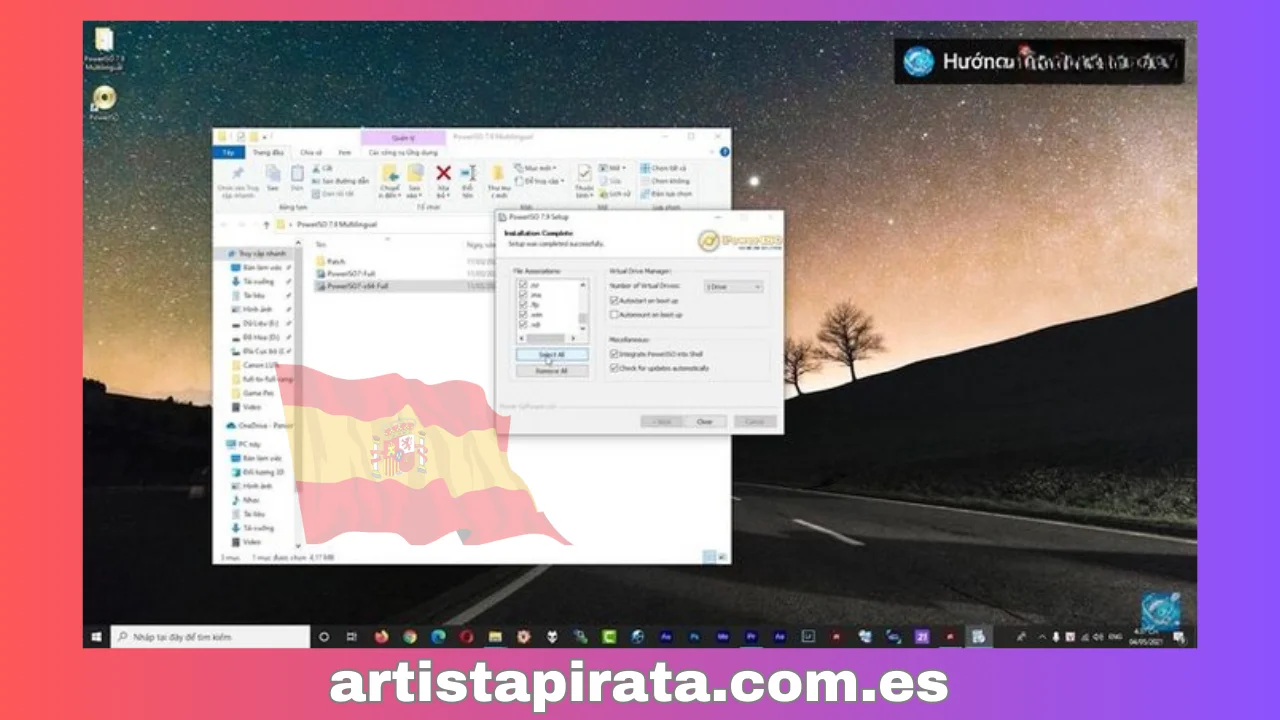Enable Automount on boot up checkbox
This screenshot has height=720, width=1280.
[614, 315]
